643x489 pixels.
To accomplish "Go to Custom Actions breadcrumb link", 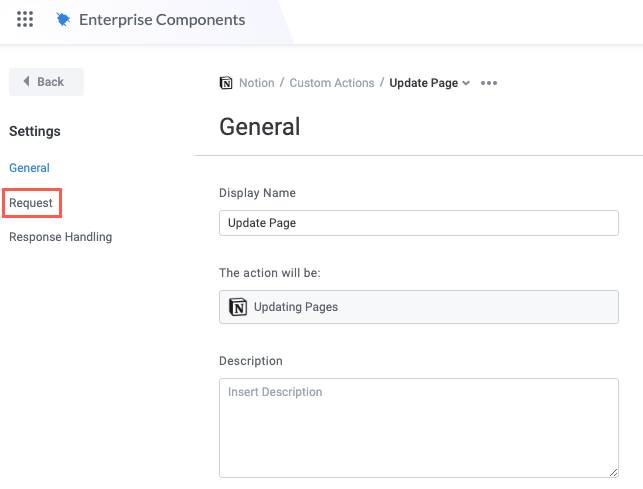I will (332, 83).
